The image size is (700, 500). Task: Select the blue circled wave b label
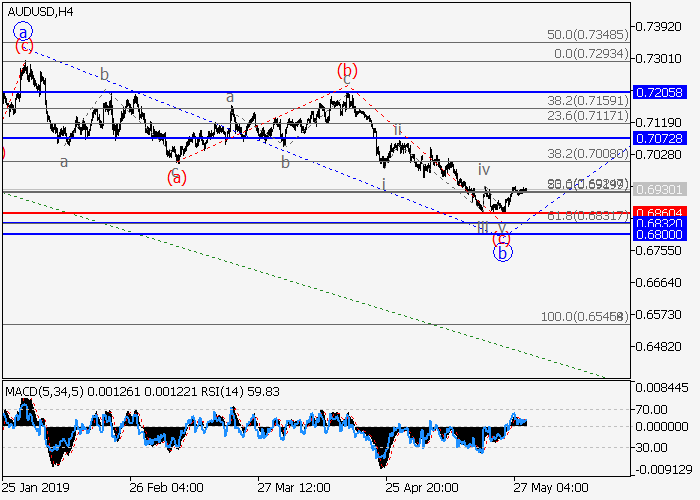pyautogui.click(x=503, y=253)
